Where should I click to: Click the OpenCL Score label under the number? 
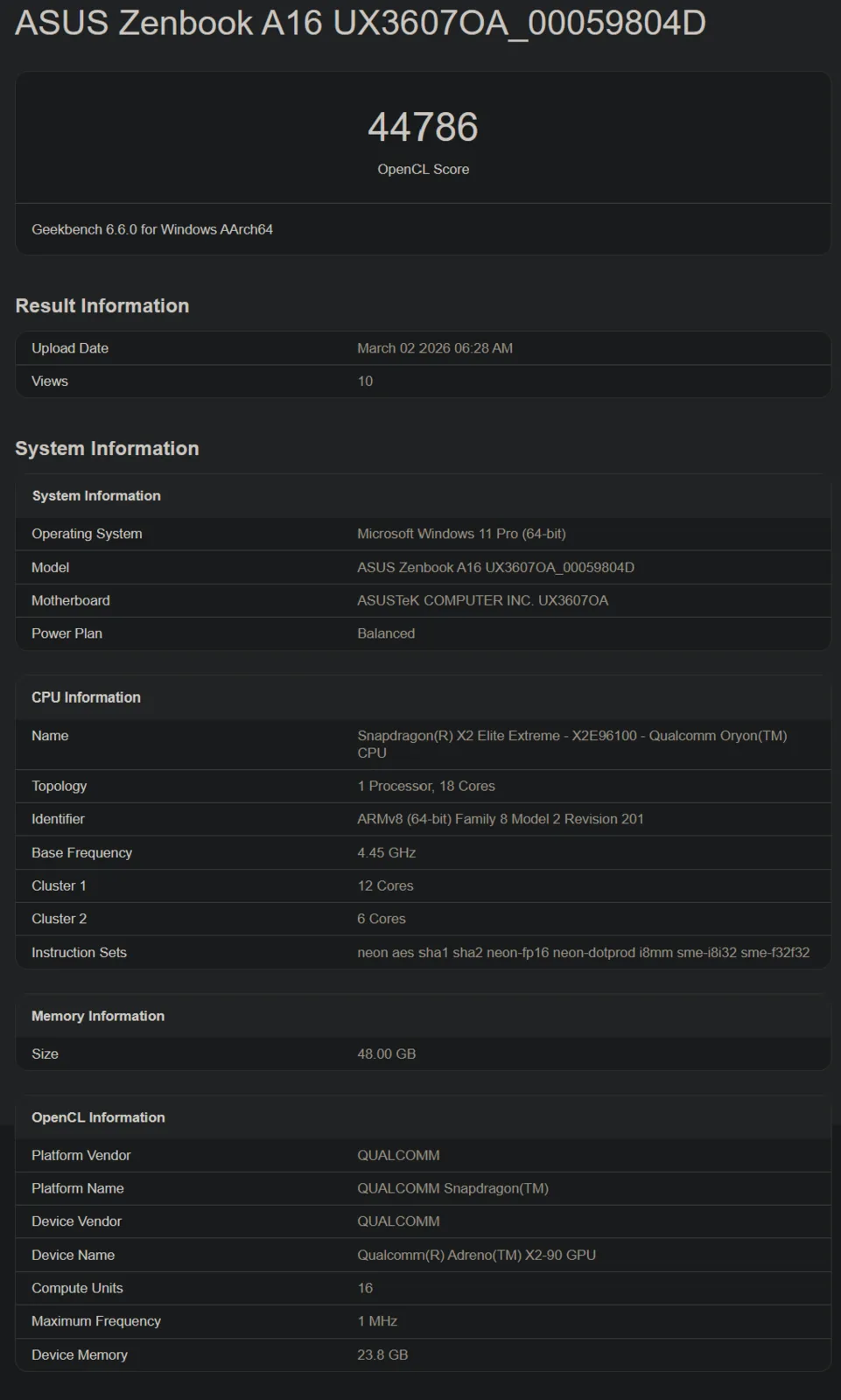tap(423, 169)
